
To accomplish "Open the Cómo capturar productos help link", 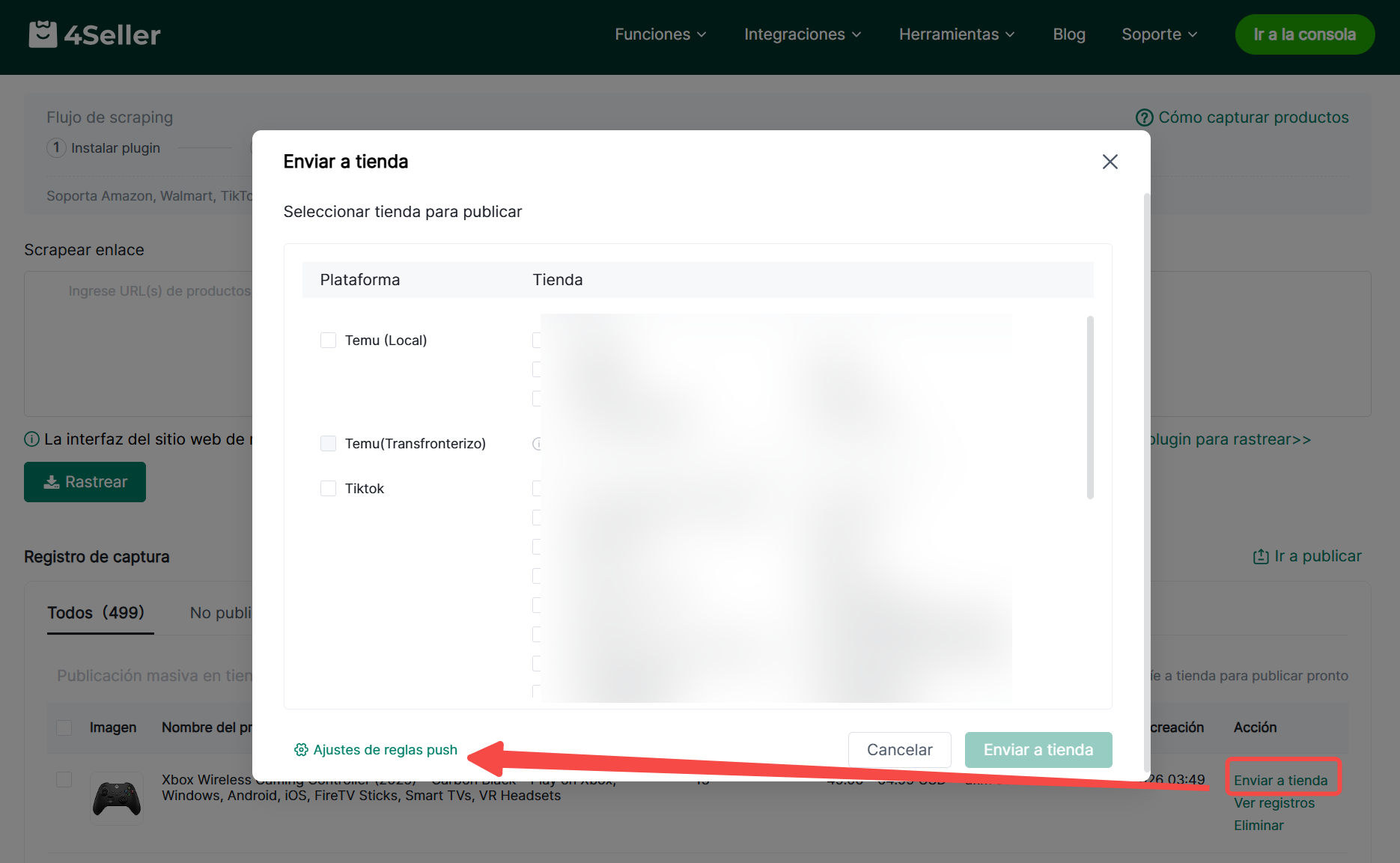I will (1254, 118).
